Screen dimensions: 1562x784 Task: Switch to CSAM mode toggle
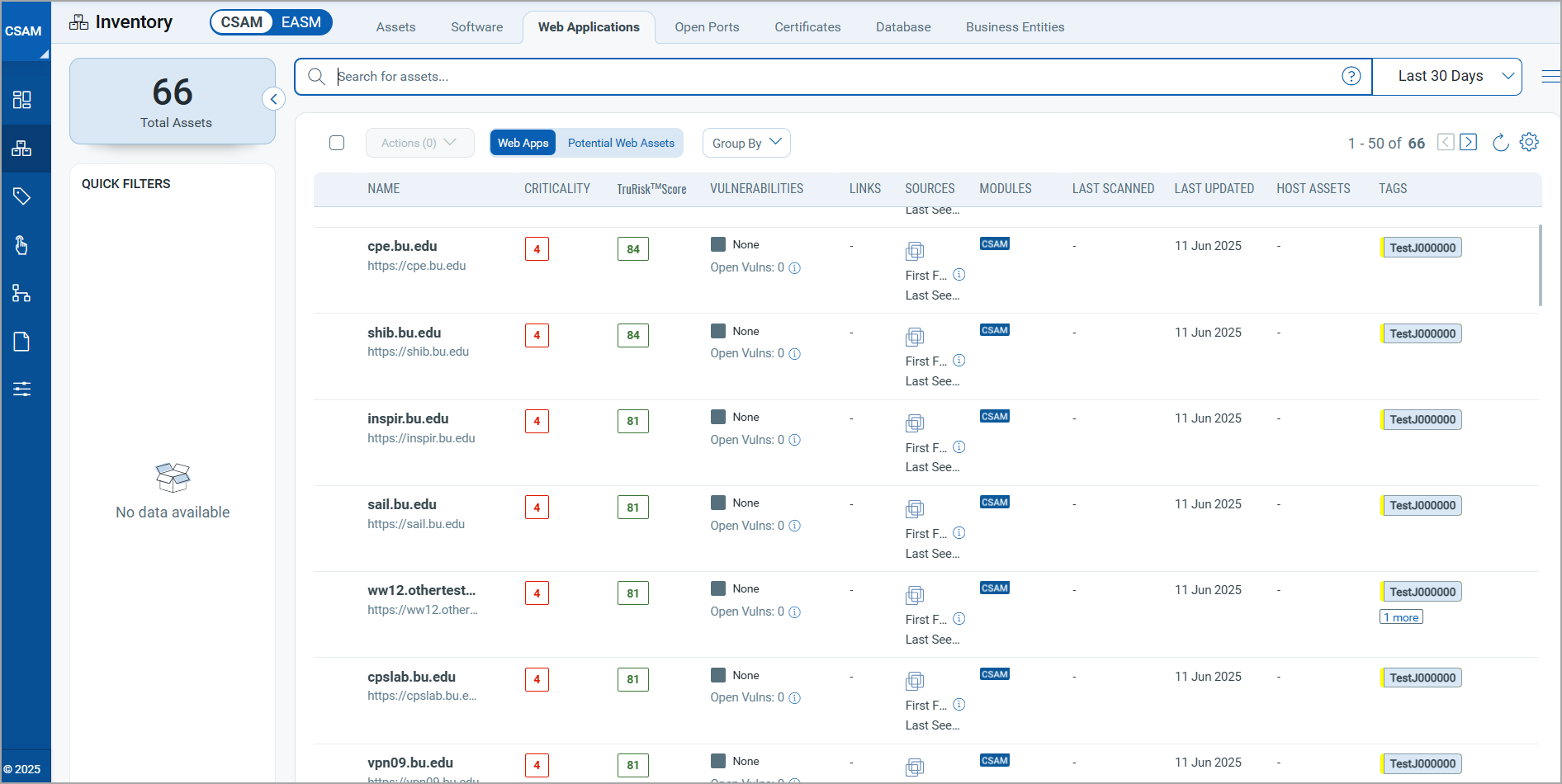(x=242, y=22)
